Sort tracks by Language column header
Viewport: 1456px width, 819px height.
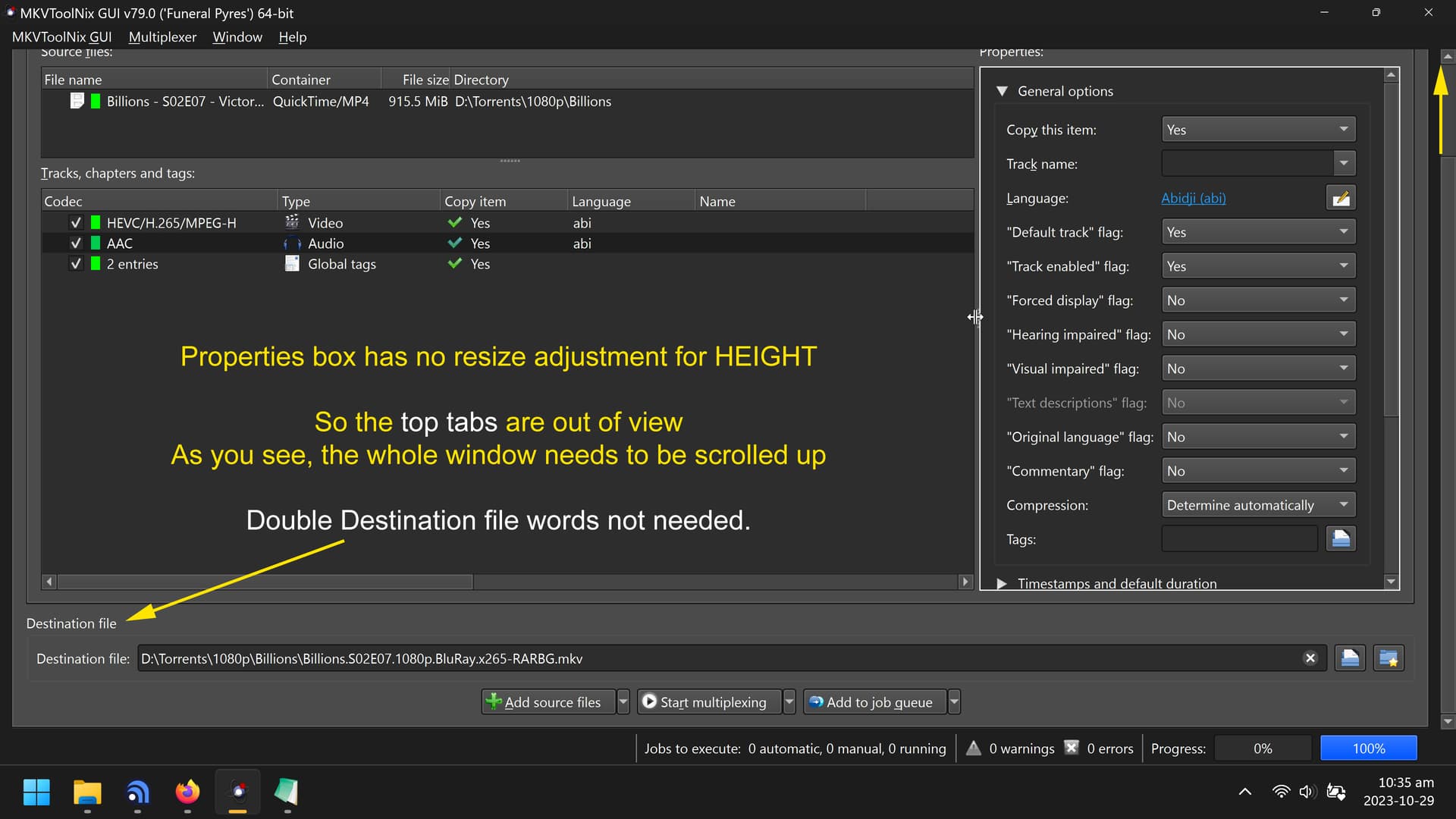(631, 201)
